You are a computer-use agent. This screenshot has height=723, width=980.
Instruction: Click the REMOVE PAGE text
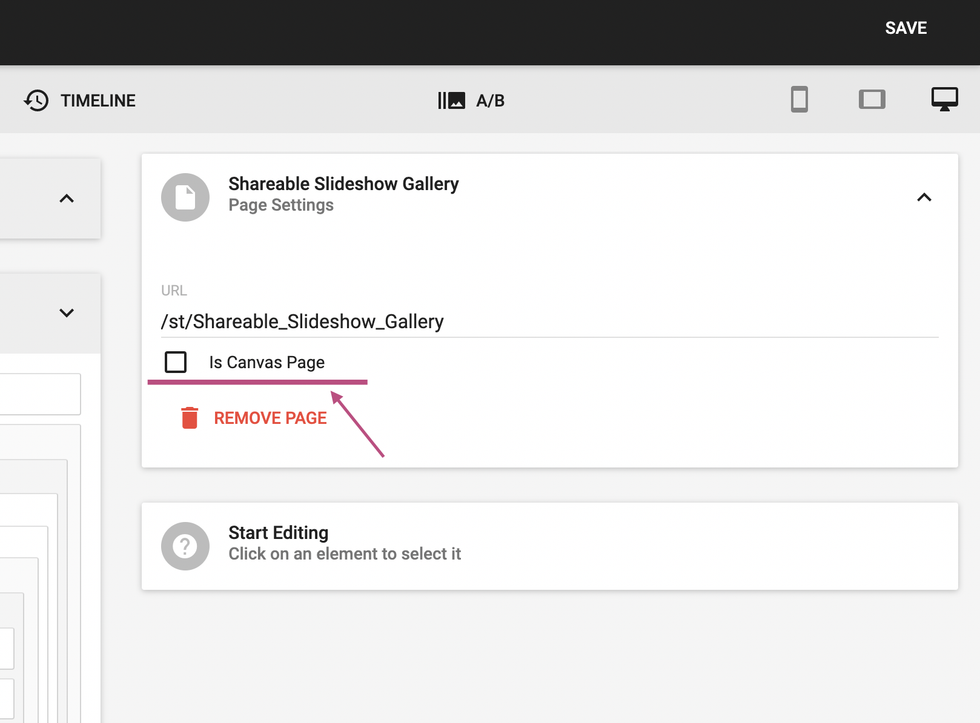(270, 418)
